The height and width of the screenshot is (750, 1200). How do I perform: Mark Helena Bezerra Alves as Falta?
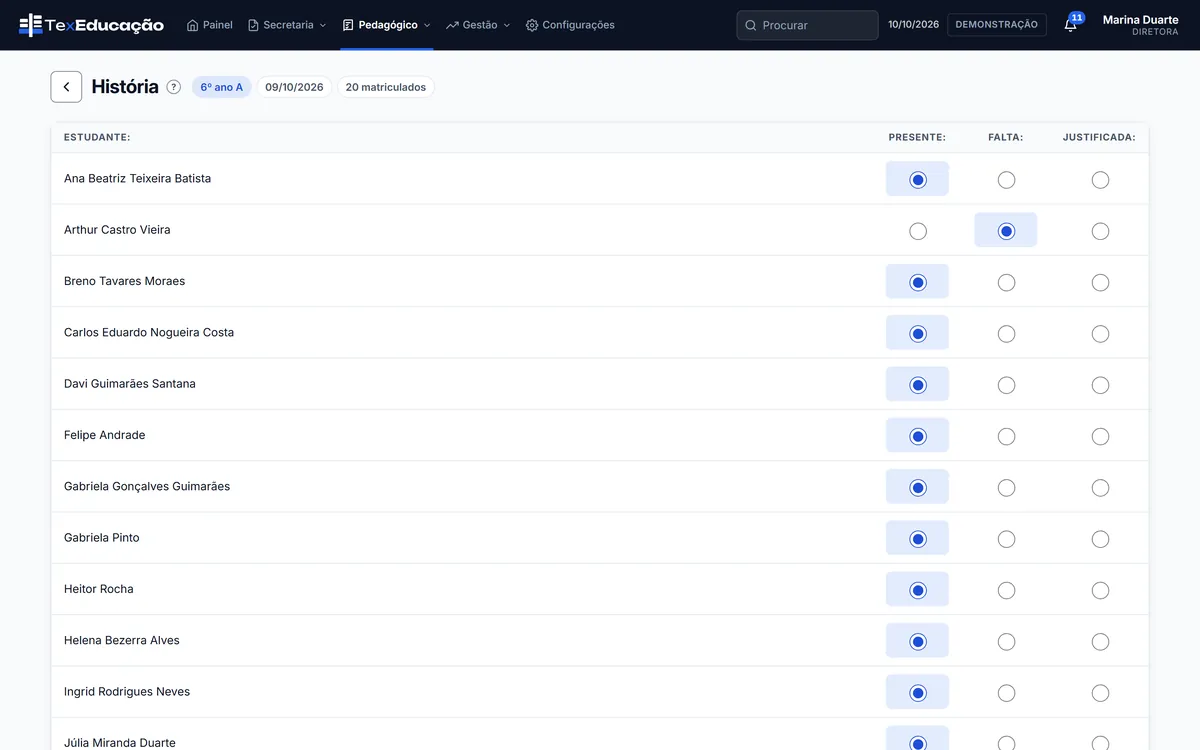pos(1006,642)
